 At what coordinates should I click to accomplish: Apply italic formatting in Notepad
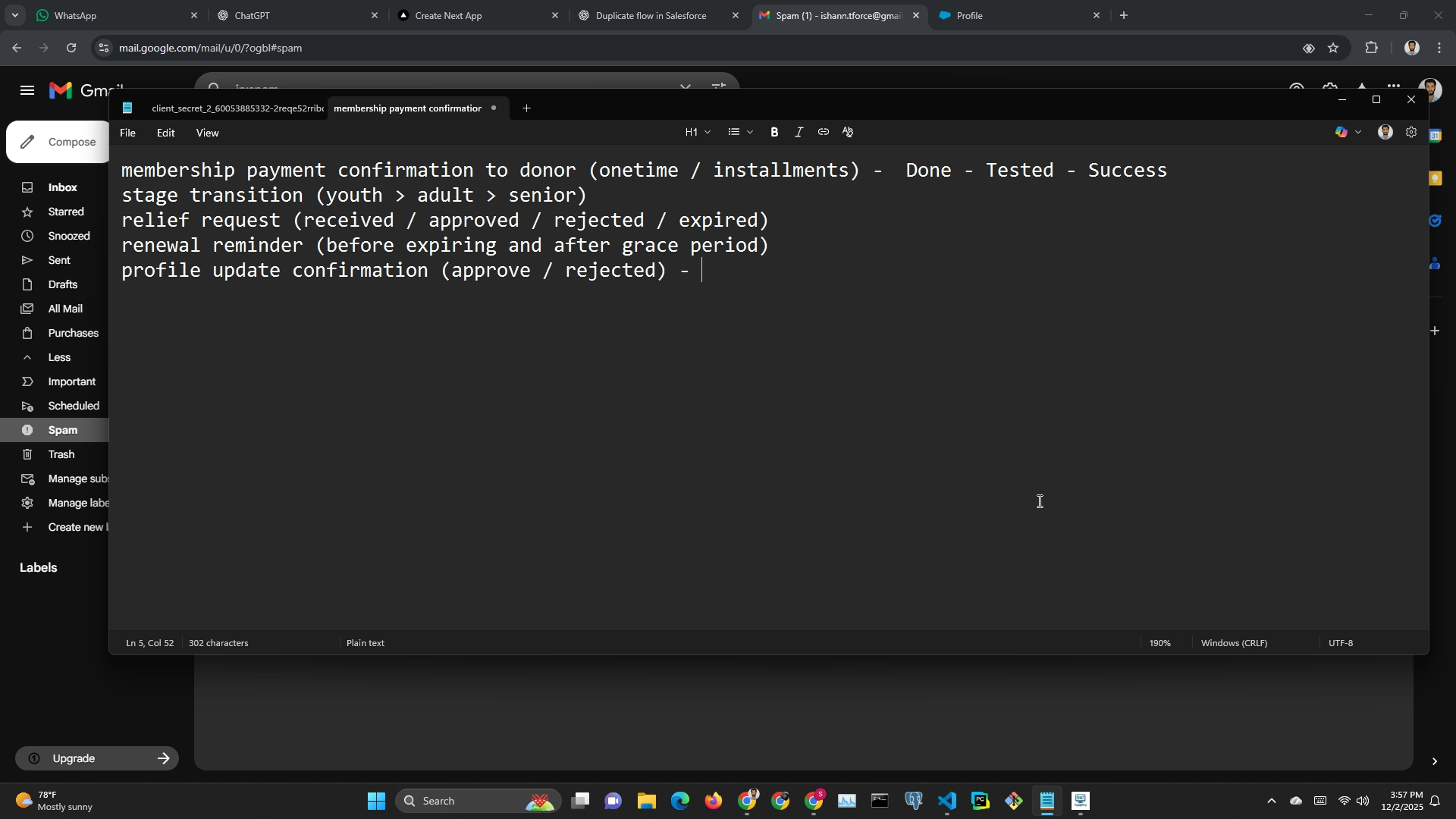[x=799, y=132]
